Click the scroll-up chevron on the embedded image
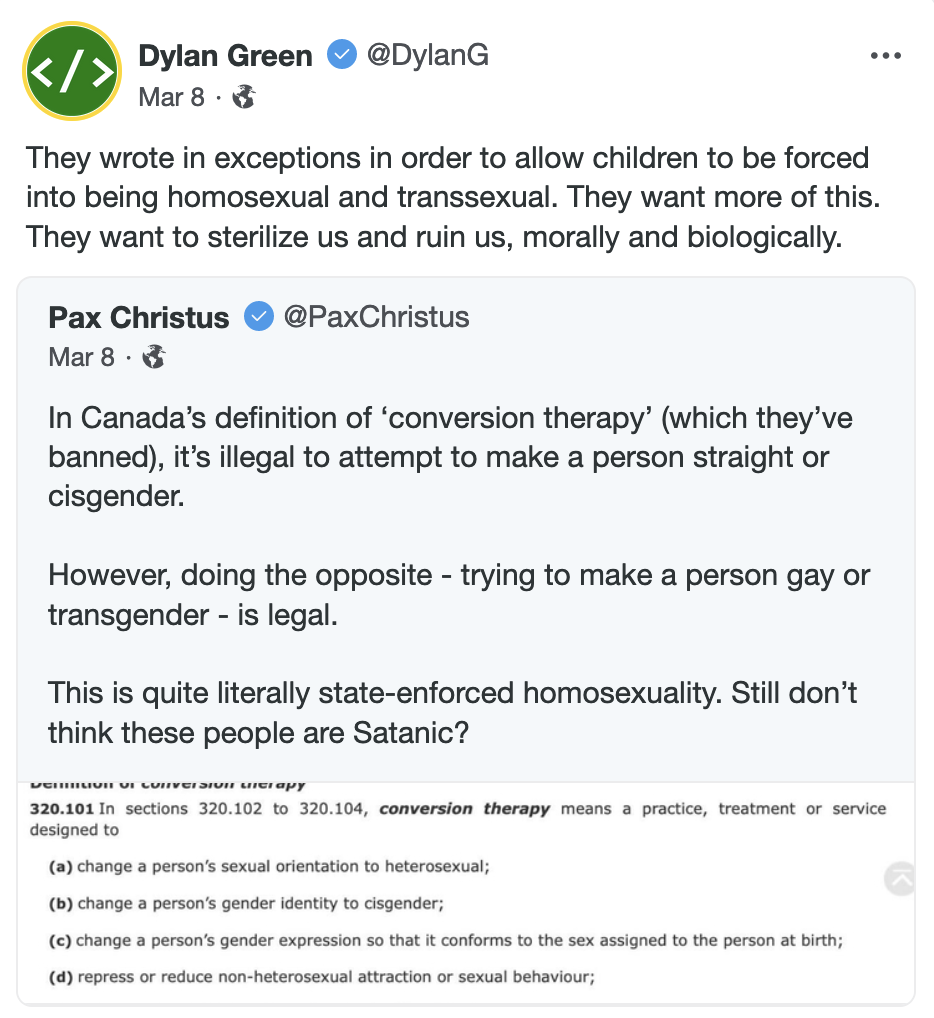The image size is (934, 1018). click(900, 879)
